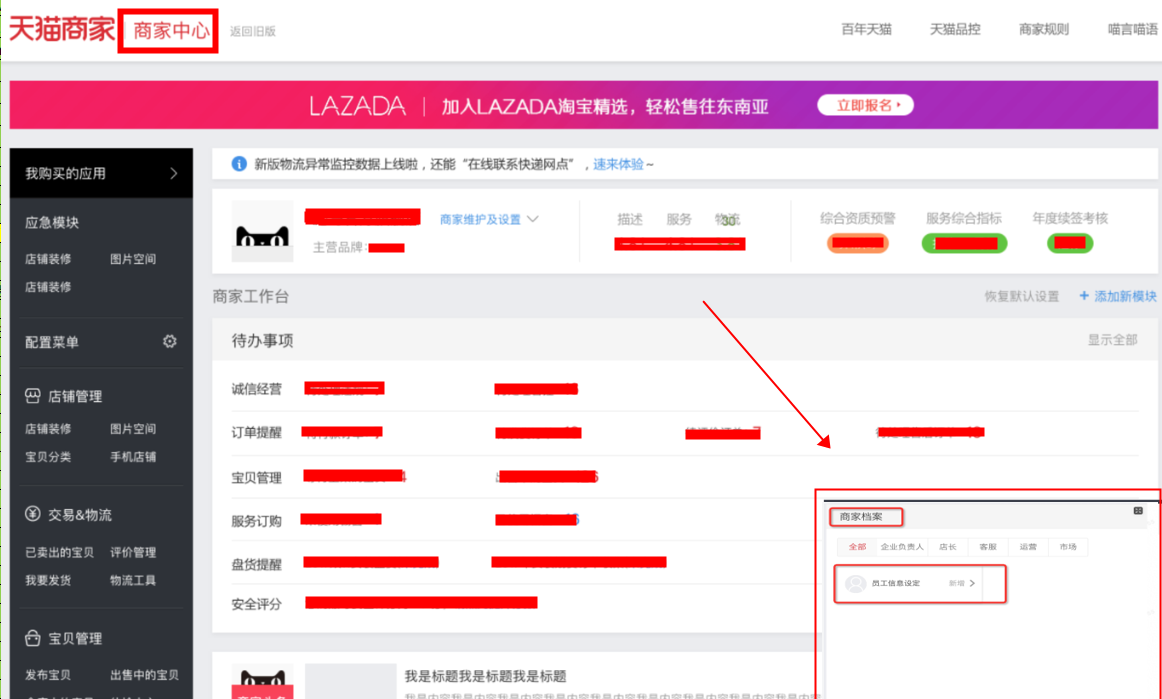Open 出售中的宝贝 in sidebar
This screenshot has height=699, width=1162.
tap(145, 675)
